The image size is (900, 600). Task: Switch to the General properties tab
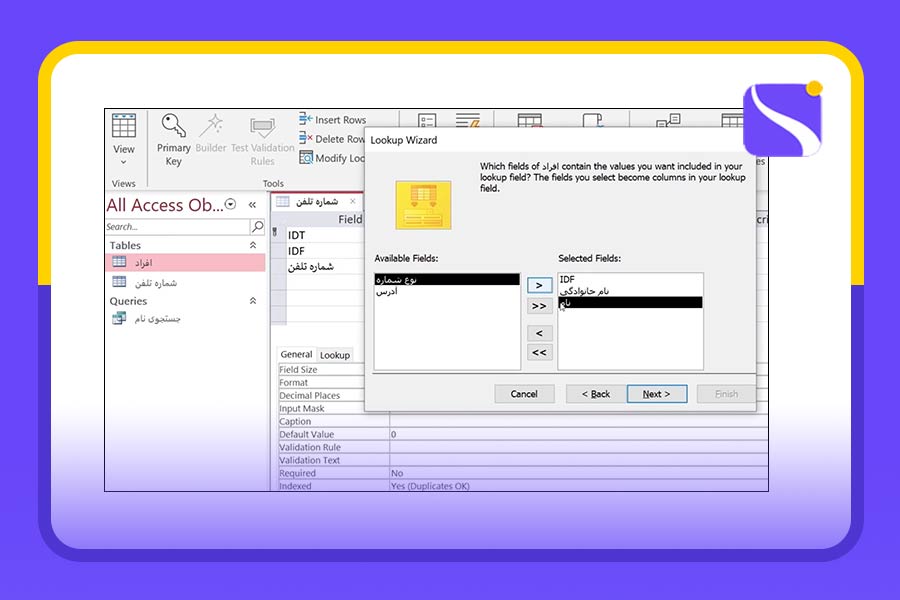click(x=296, y=354)
